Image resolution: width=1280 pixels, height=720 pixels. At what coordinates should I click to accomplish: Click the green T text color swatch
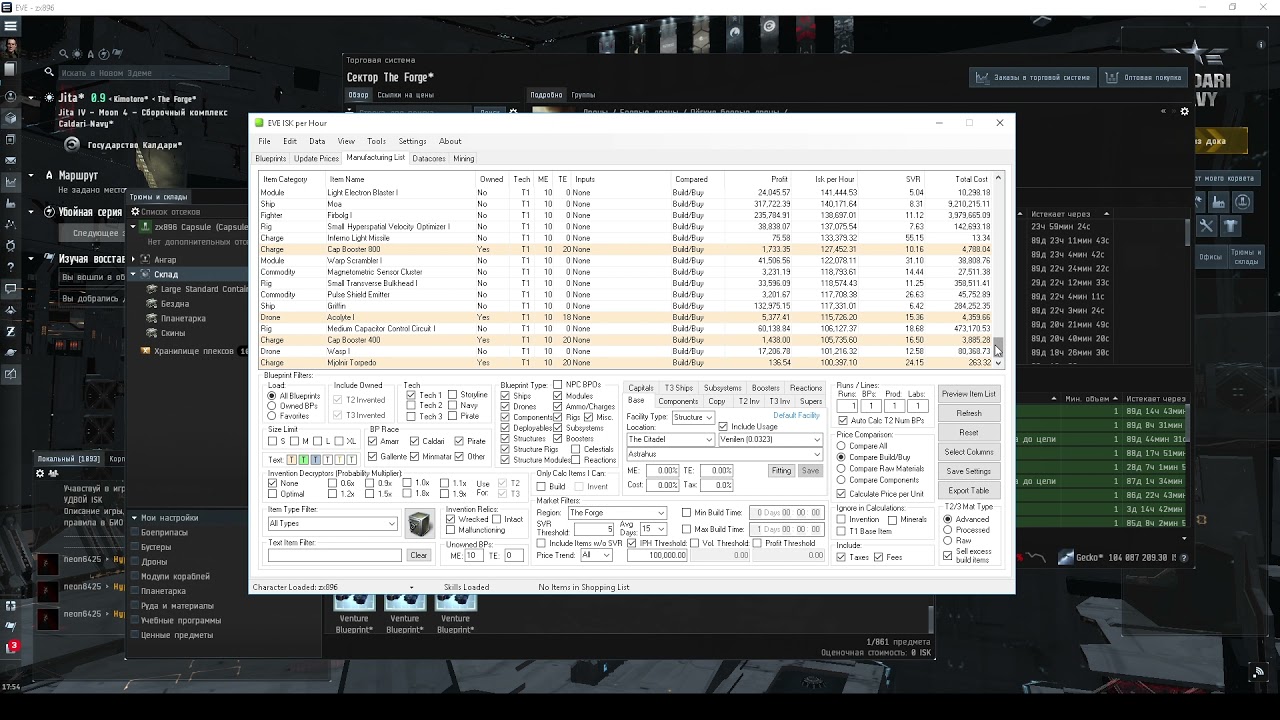point(303,460)
